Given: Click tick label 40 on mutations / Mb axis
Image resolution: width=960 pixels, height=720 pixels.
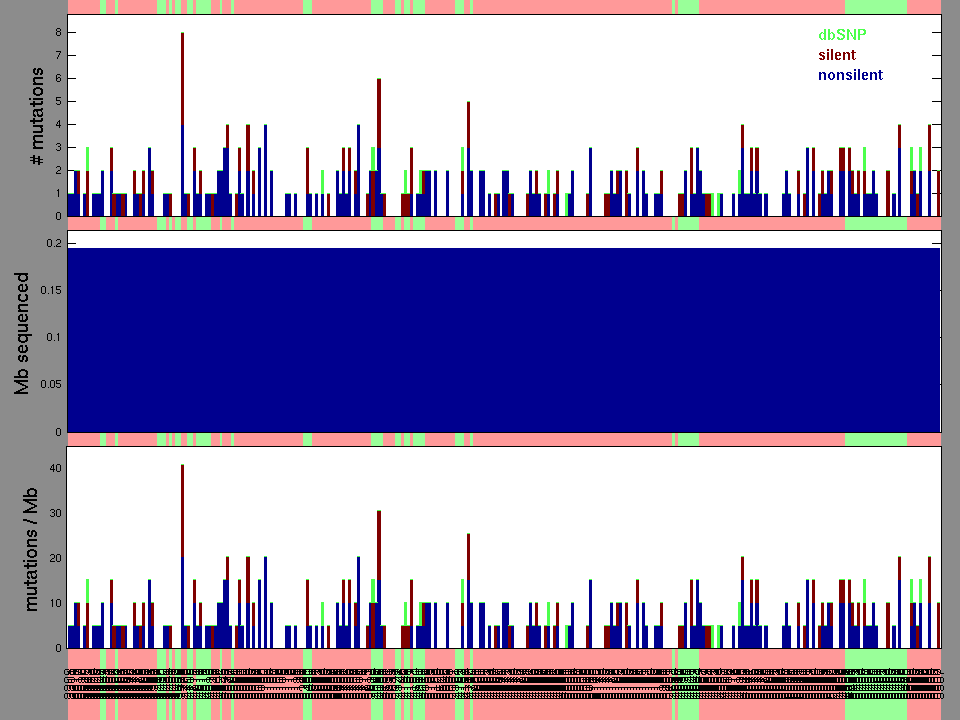Looking at the screenshot, I should click(56, 468).
